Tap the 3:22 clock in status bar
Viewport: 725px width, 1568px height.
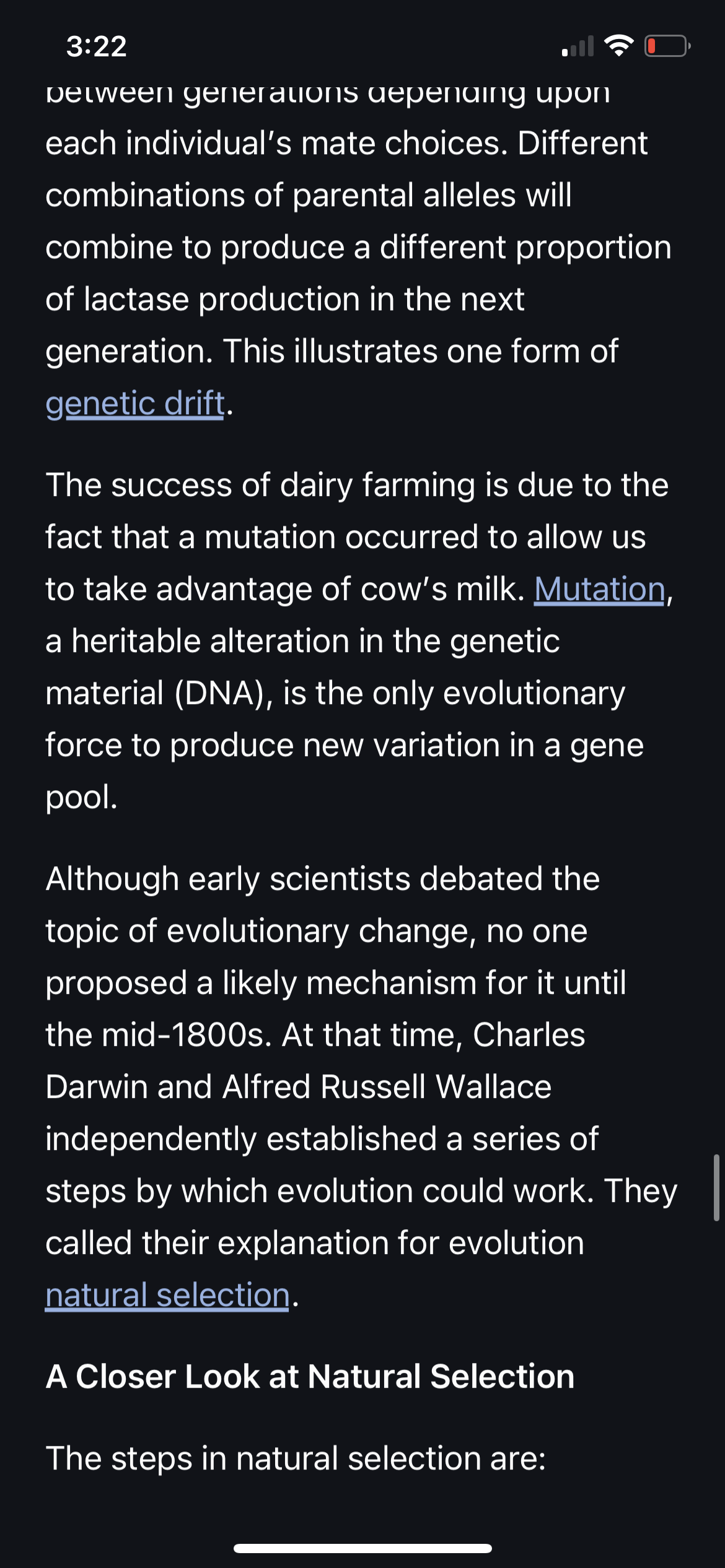pyautogui.click(x=97, y=46)
